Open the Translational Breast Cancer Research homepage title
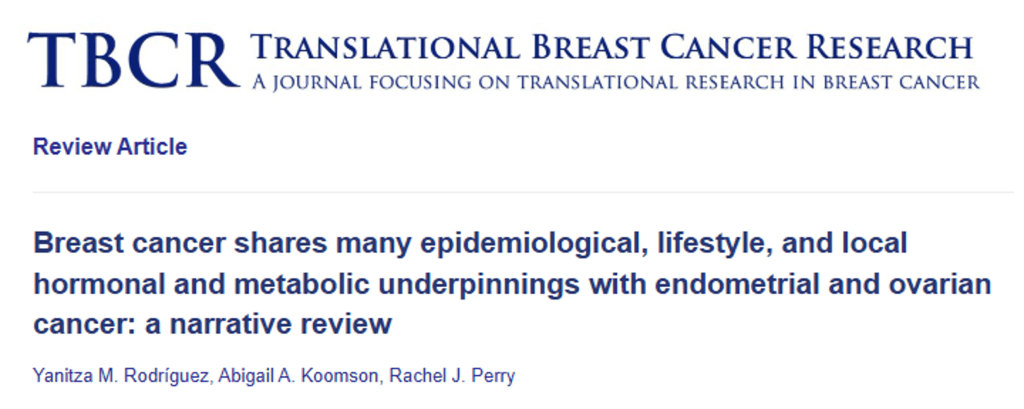 tap(613, 47)
